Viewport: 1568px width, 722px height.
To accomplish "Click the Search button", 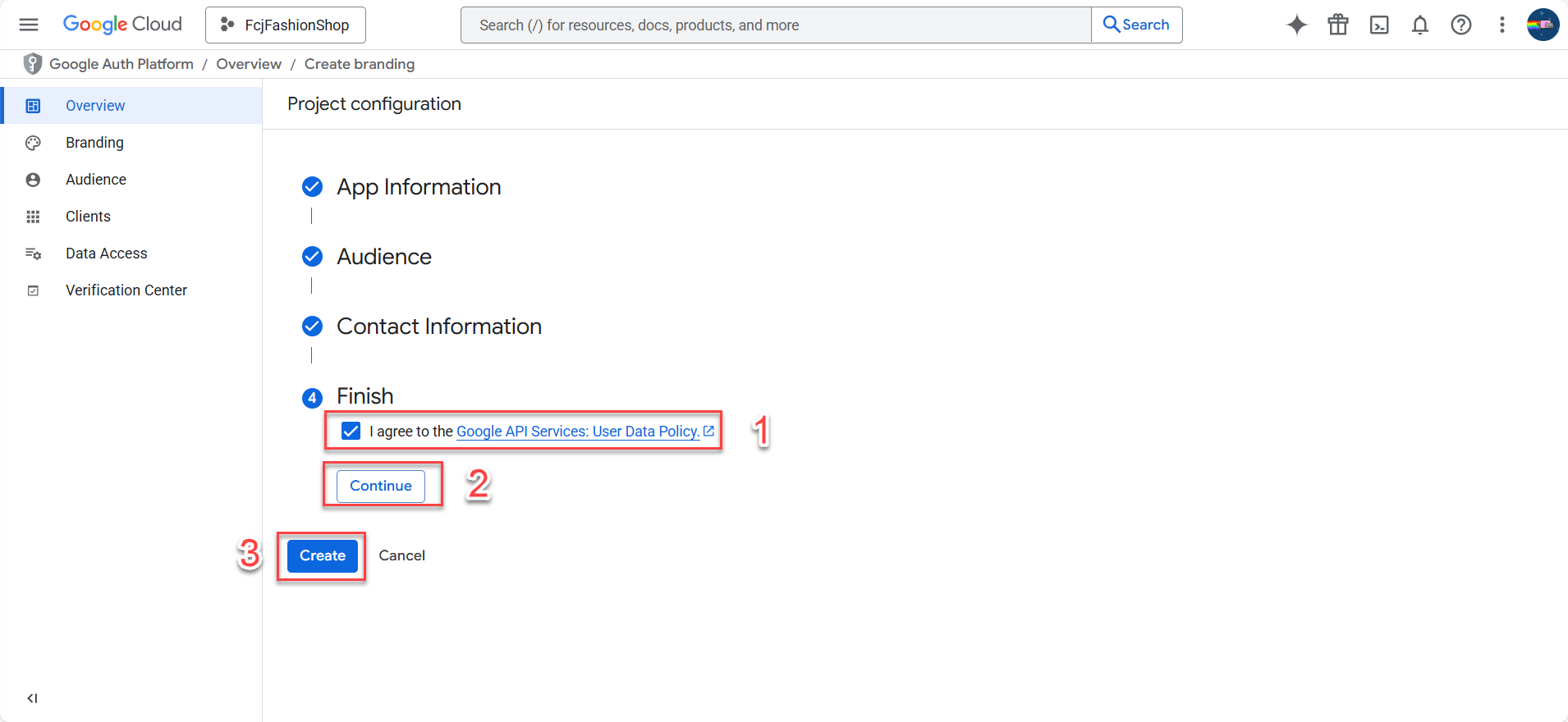I will point(1137,25).
